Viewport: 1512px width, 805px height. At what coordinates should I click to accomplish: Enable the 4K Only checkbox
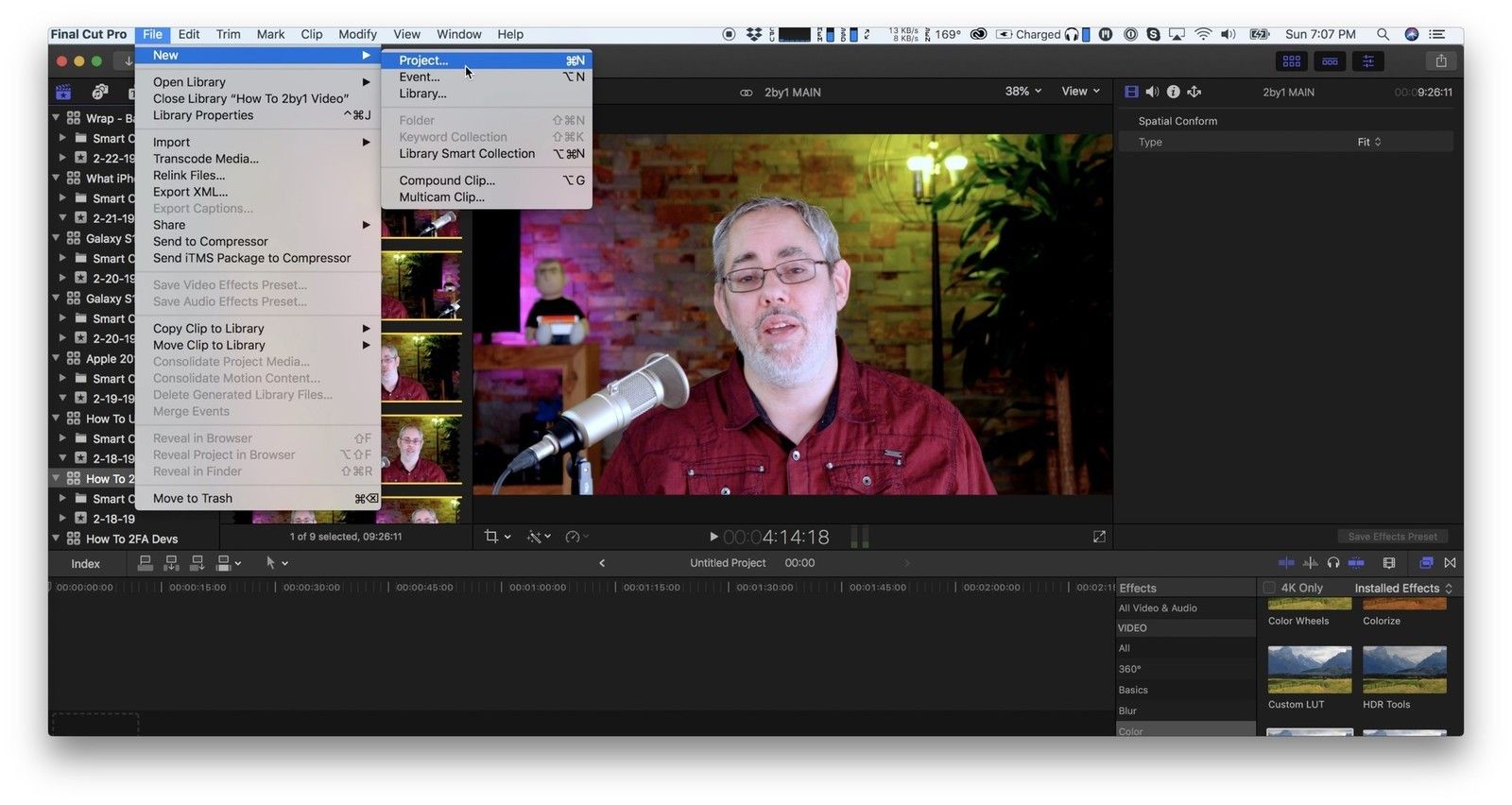(x=1269, y=588)
